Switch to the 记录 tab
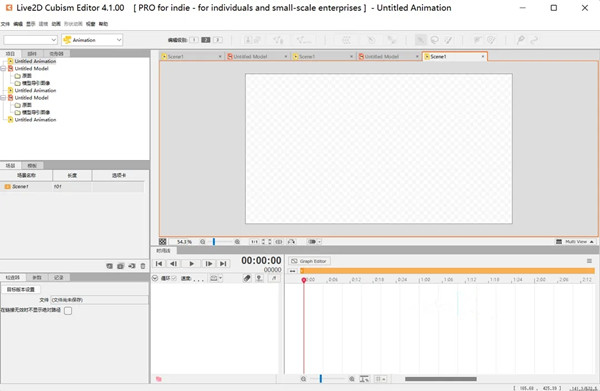The image size is (600, 391). pyautogui.click(x=59, y=277)
